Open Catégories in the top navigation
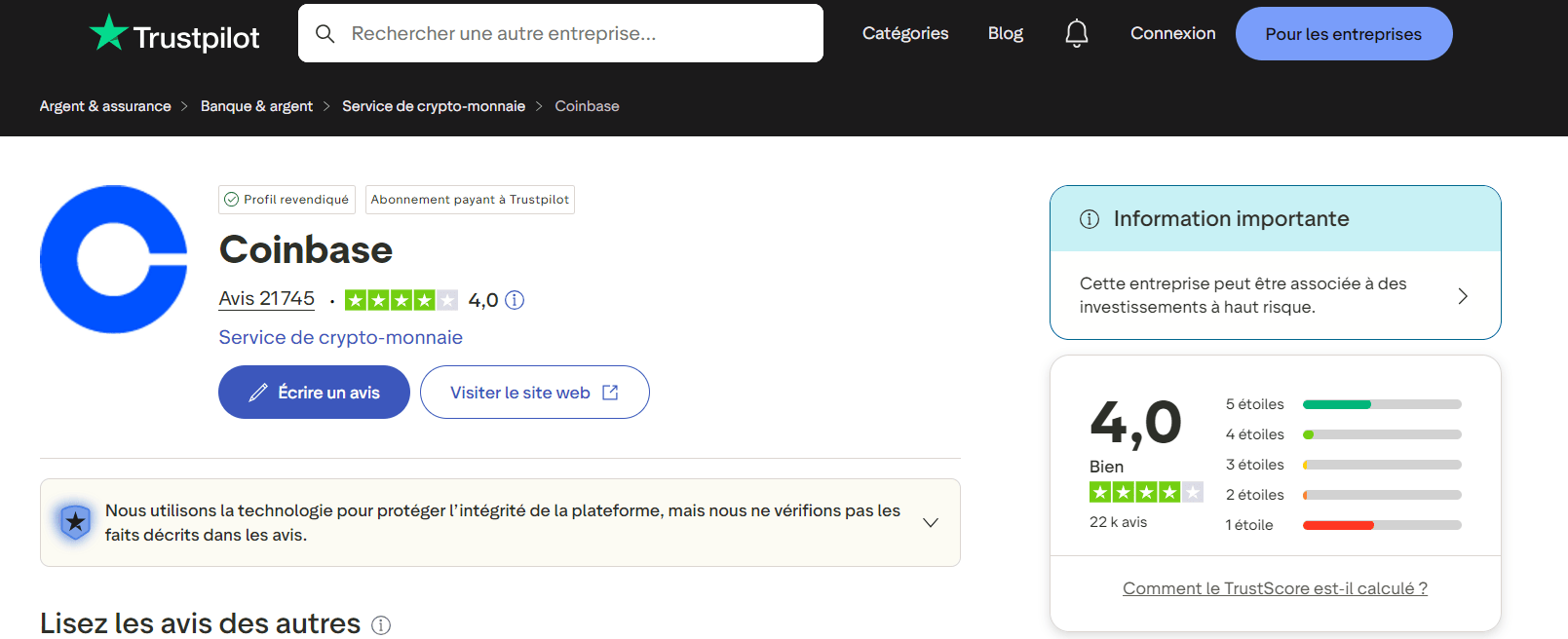The image size is (1568, 639). click(905, 33)
